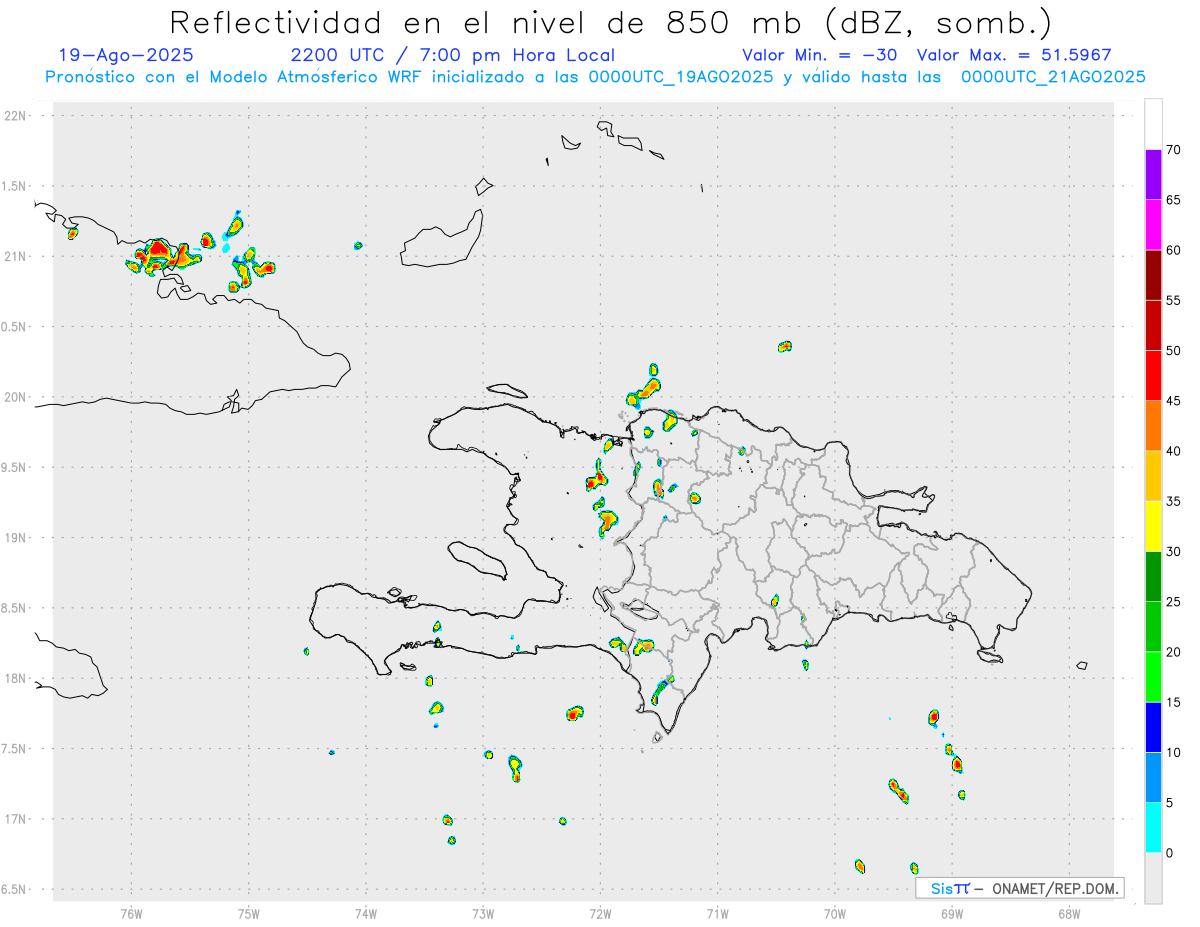1200x927 pixels.
Task: Select the orange 40–45 dBZ colorbar segment
Action: coord(1153,426)
